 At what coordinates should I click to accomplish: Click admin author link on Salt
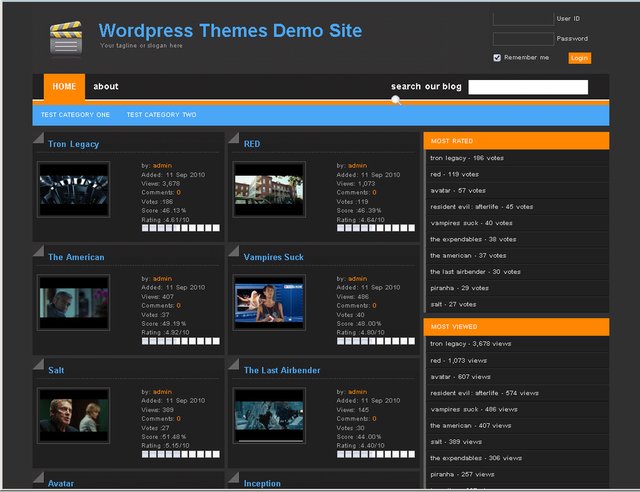click(x=162, y=392)
